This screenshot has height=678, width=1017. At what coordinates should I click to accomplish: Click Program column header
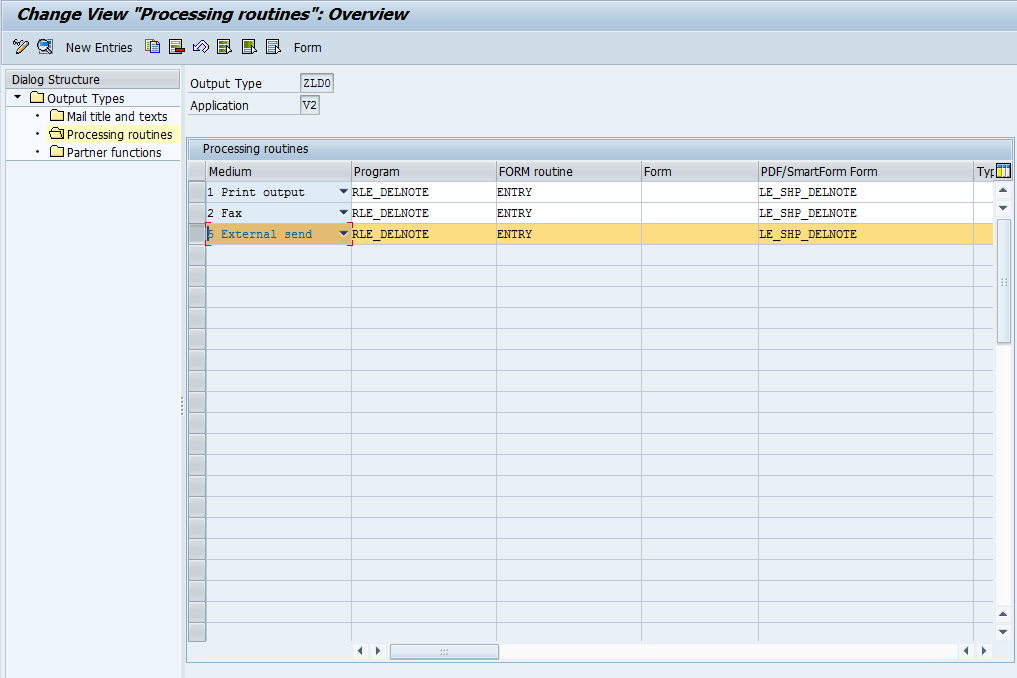click(x=424, y=171)
